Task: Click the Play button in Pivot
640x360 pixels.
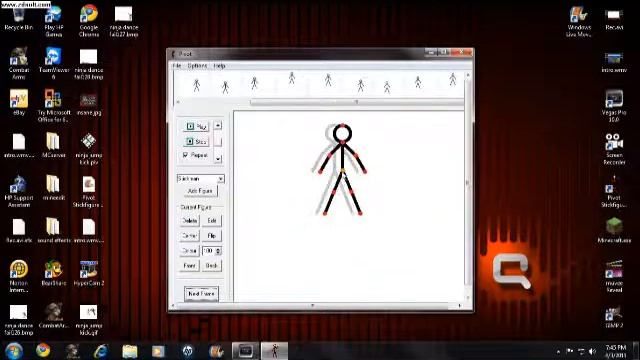Action: tap(196, 127)
